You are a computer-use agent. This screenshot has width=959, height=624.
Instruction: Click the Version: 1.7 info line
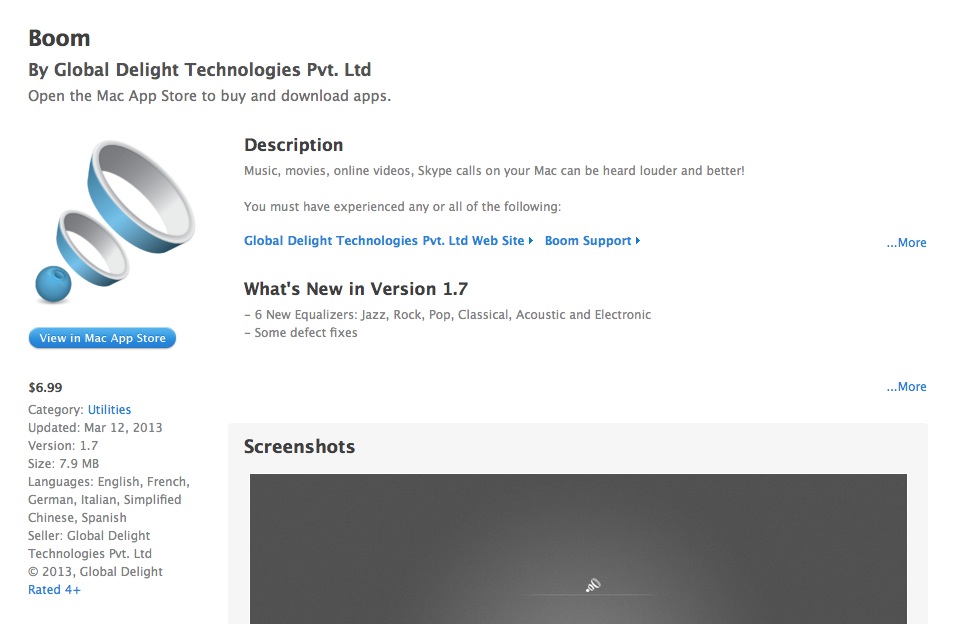pyautogui.click(x=63, y=445)
